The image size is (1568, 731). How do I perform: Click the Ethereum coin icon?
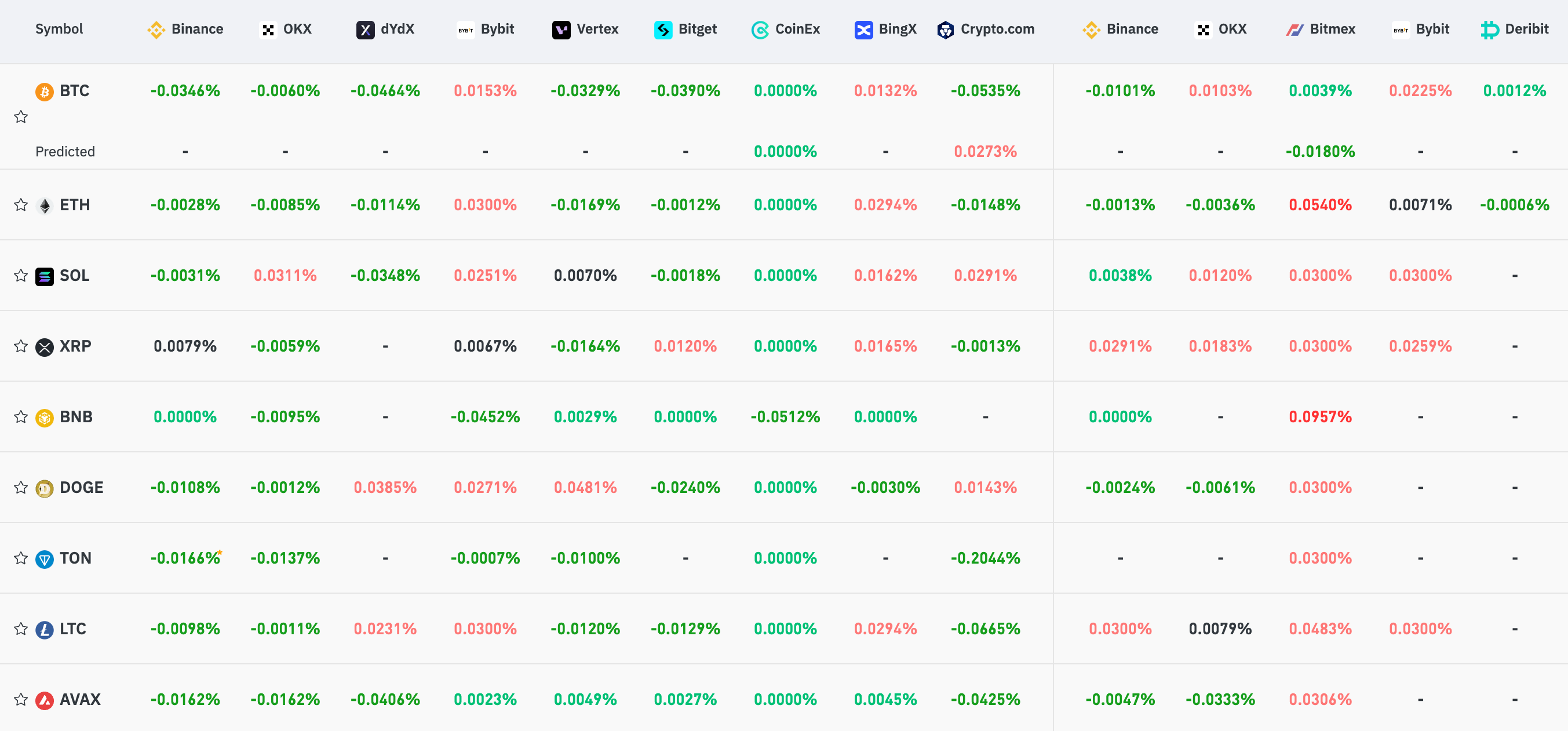44,205
